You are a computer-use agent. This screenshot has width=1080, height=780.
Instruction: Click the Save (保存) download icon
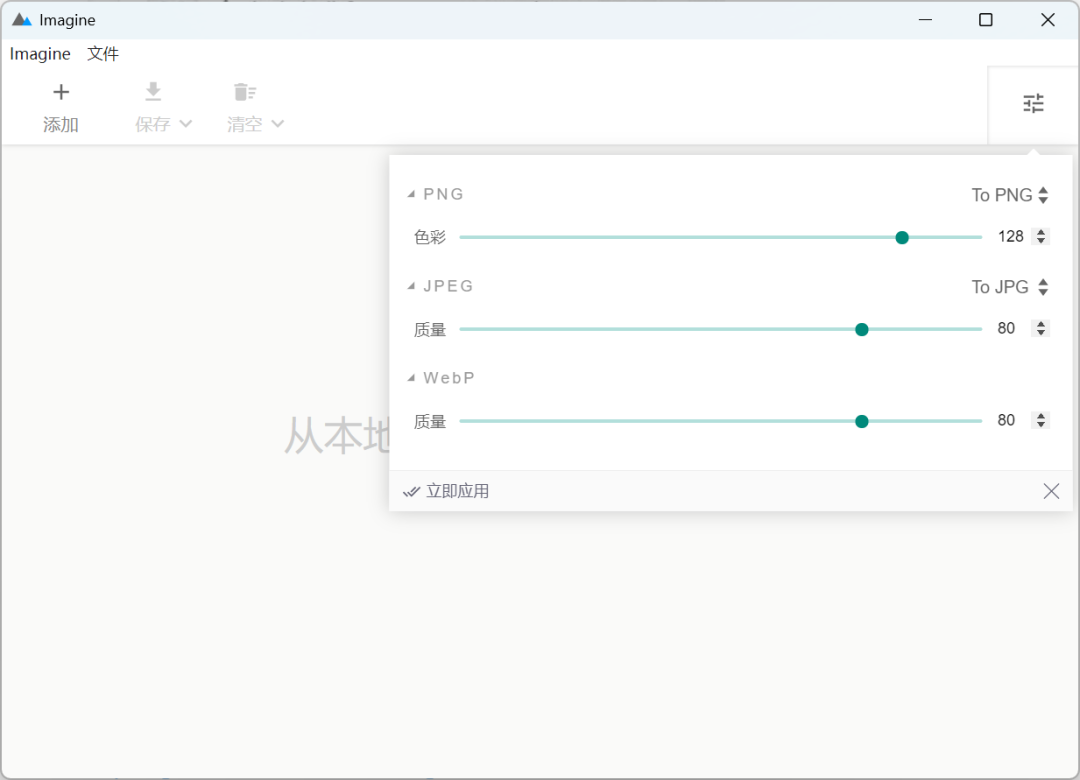[x=153, y=92]
